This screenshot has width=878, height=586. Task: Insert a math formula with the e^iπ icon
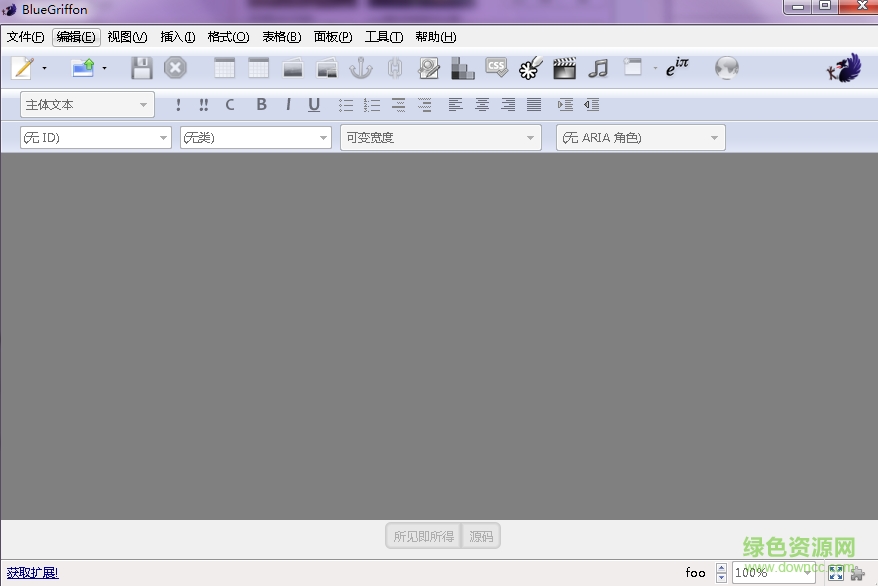[x=677, y=67]
